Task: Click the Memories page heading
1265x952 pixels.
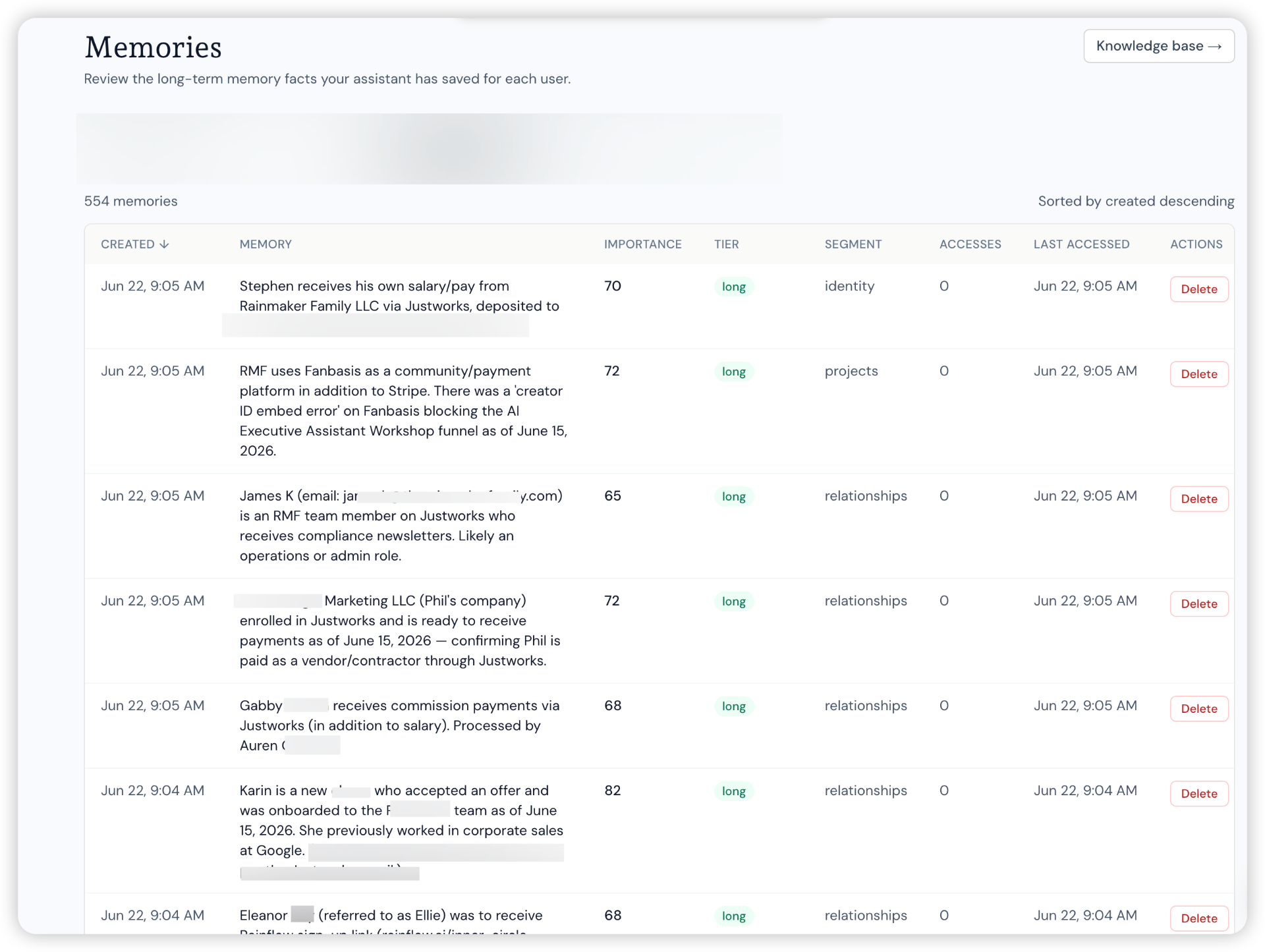Action: pyautogui.click(x=153, y=47)
